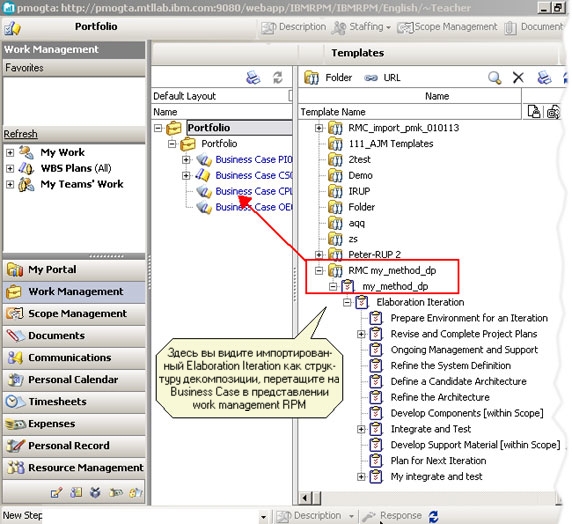
Task: Click the print icon in portfolio pane
Action: click(x=253, y=77)
